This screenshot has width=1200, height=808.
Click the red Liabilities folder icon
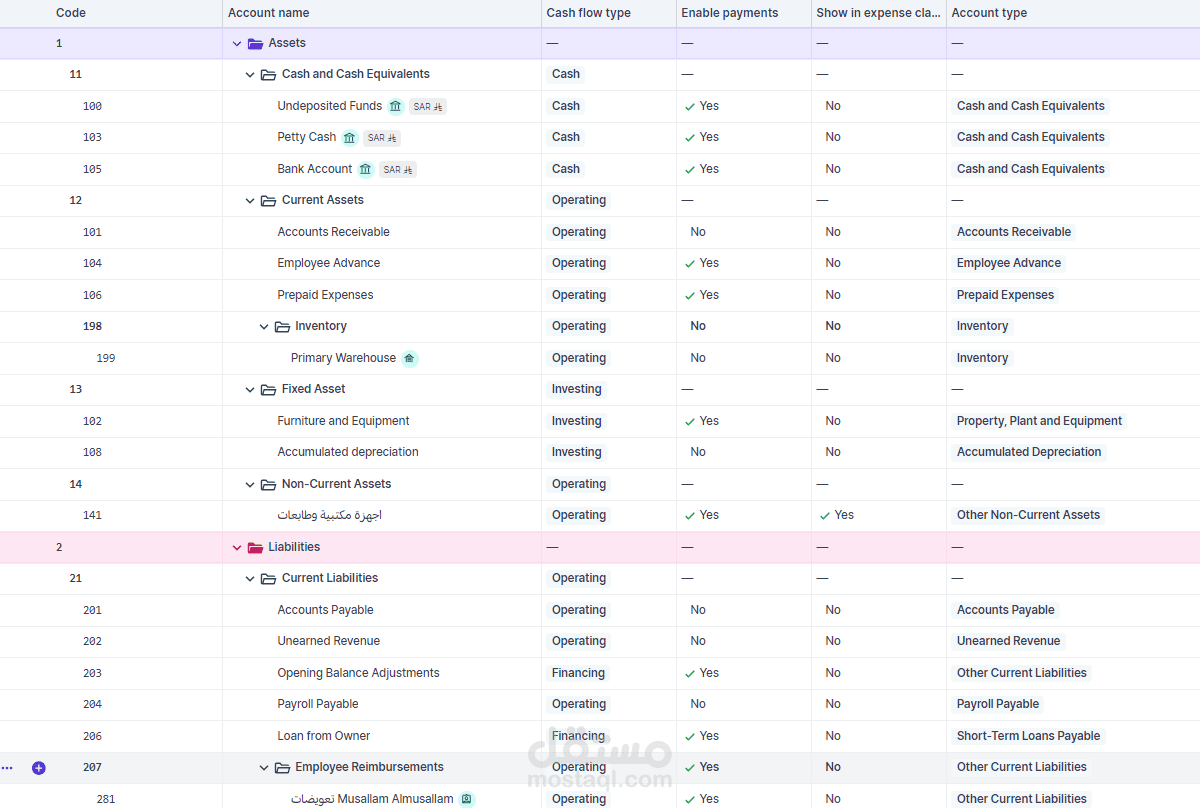(x=255, y=548)
